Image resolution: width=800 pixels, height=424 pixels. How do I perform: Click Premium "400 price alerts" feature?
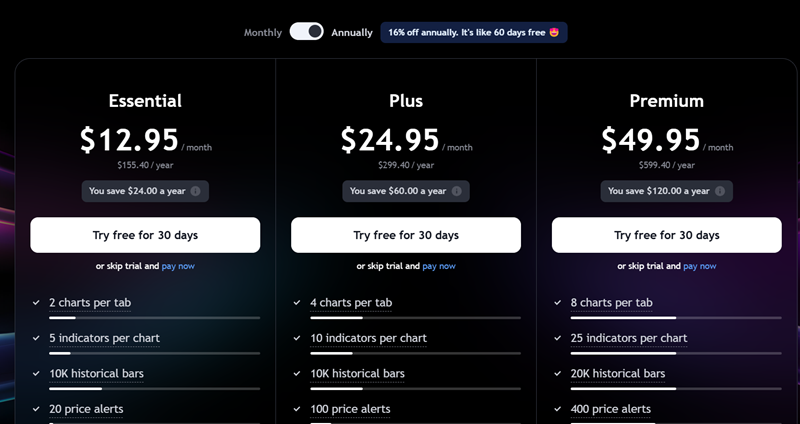[611, 409]
